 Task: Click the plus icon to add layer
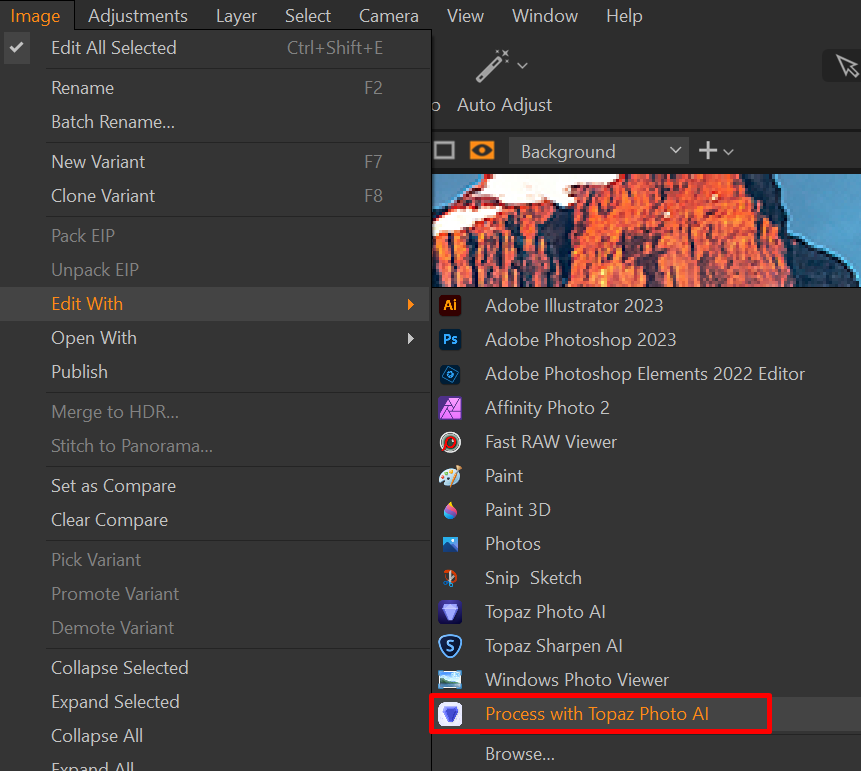coord(708,150)
